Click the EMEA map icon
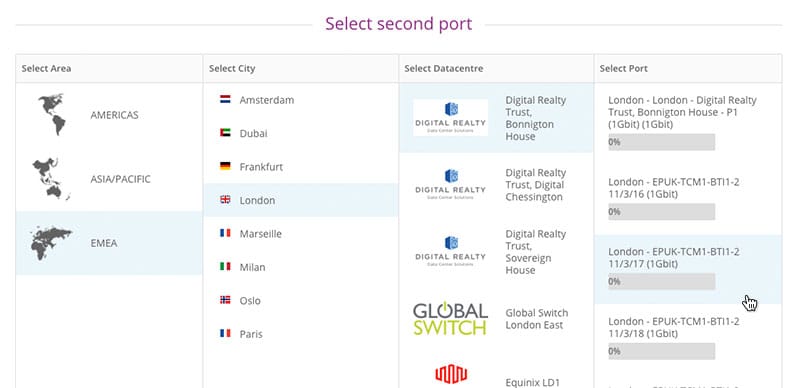Image resolution: width=800 pixels, height=388 pixels. point(51,244)
